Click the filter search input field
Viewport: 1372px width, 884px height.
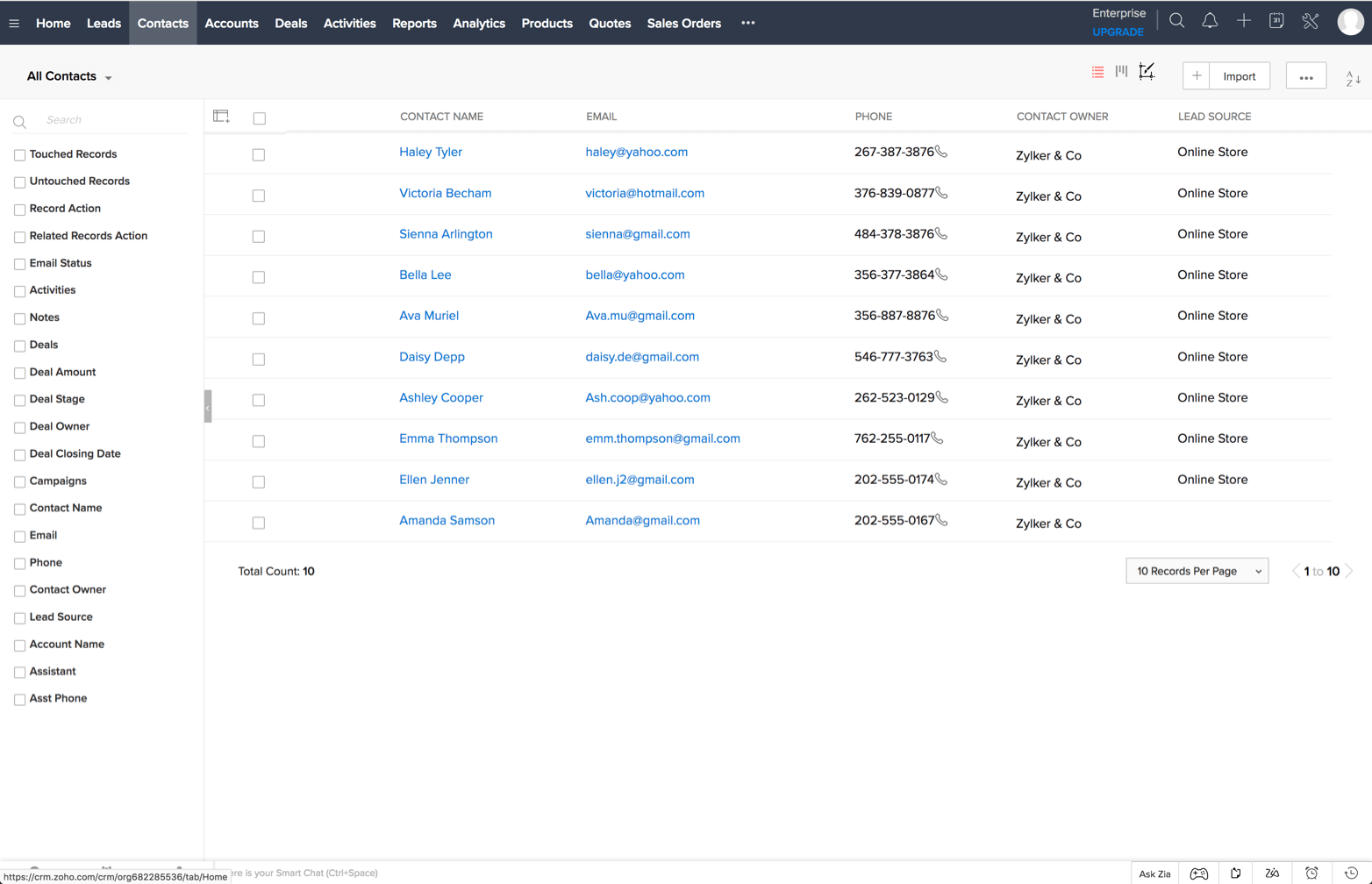114,120
